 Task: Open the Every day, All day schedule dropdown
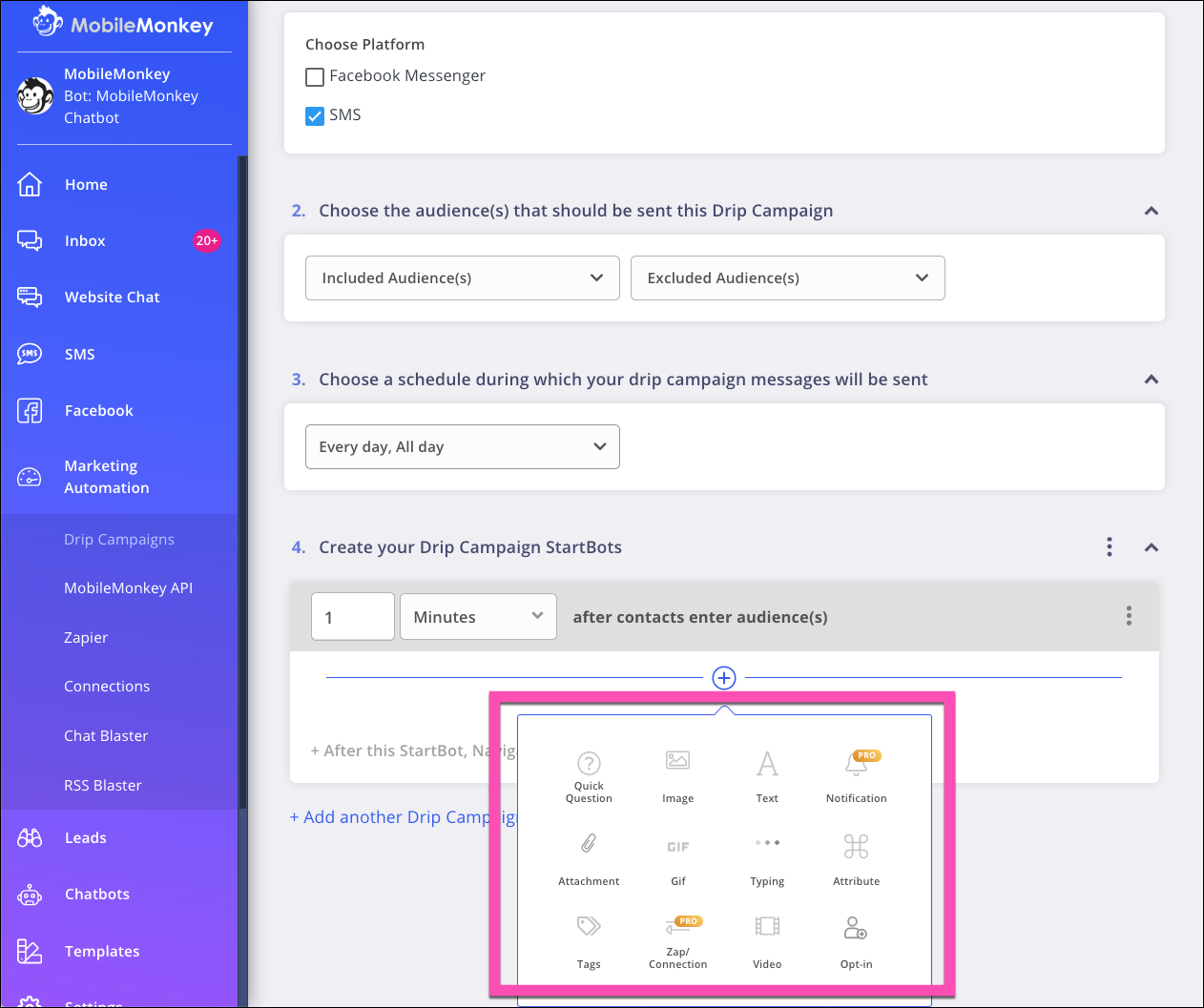pos(463,446)
